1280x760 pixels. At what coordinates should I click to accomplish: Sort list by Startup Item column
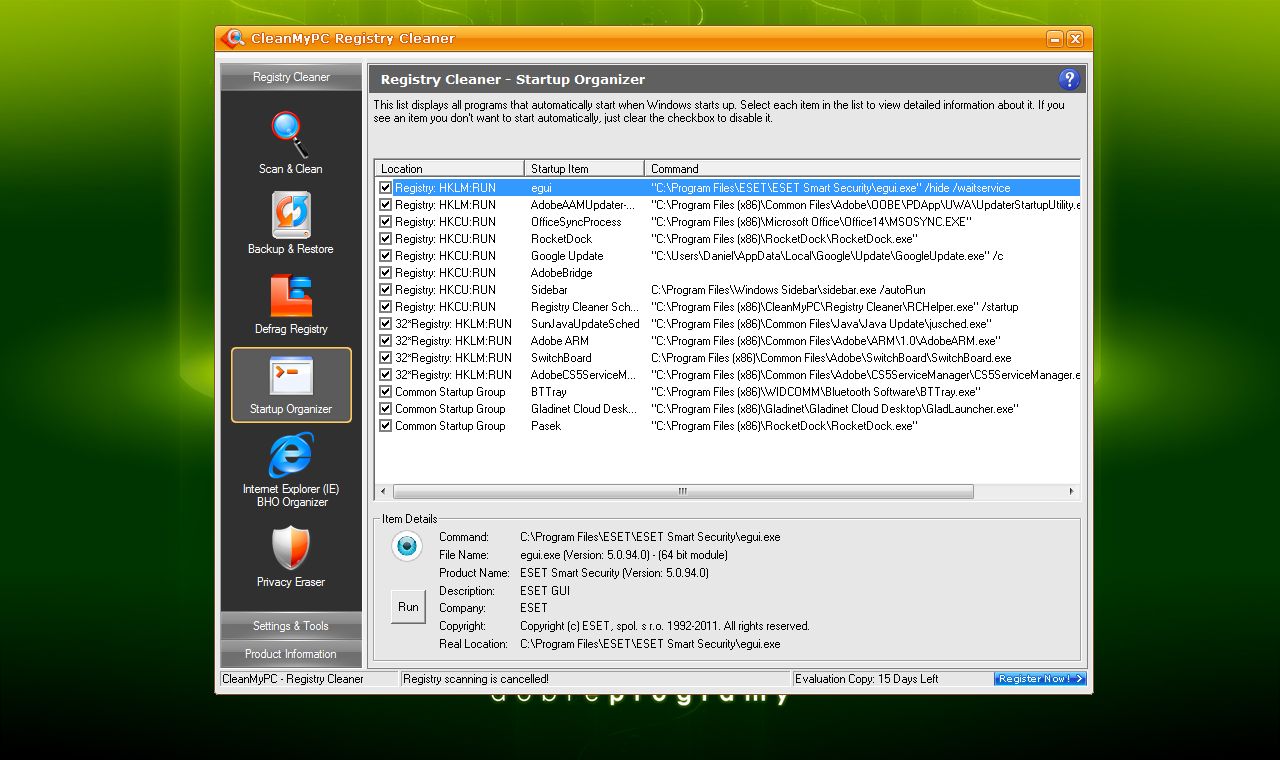point(584,168)
